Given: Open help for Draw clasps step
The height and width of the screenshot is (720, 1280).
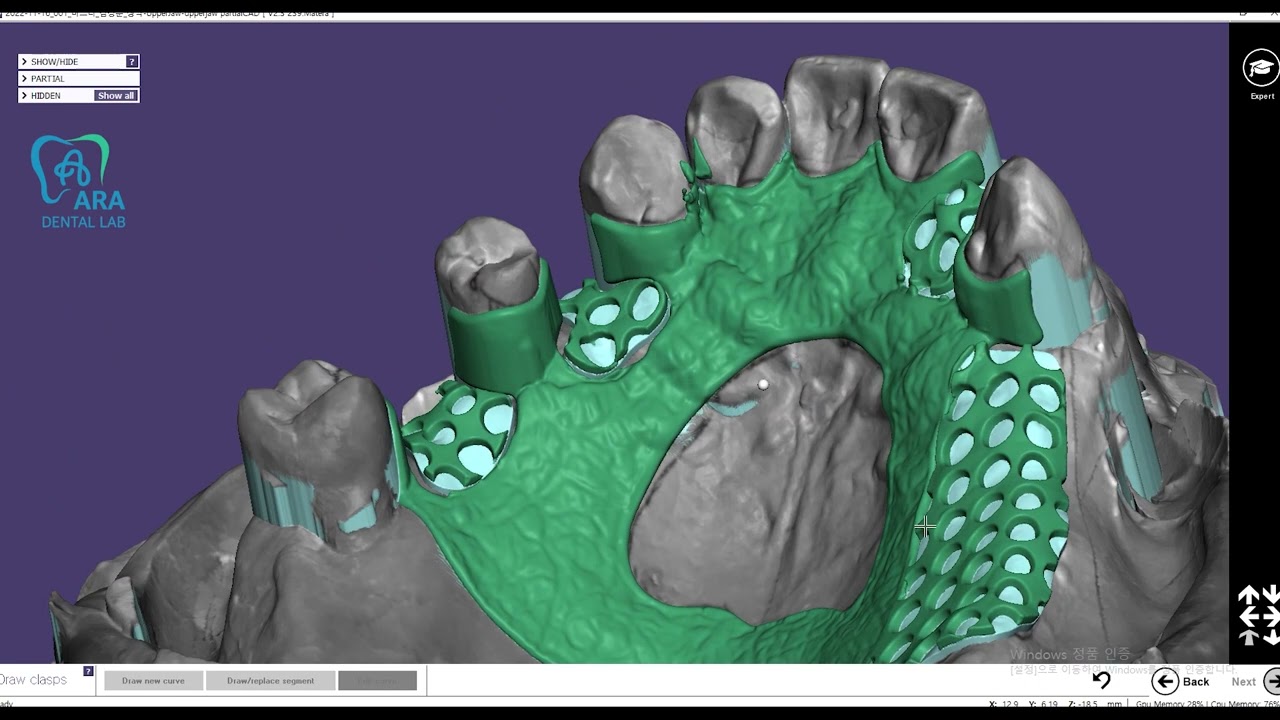Looking at the screenshot, I should point(88,671).
